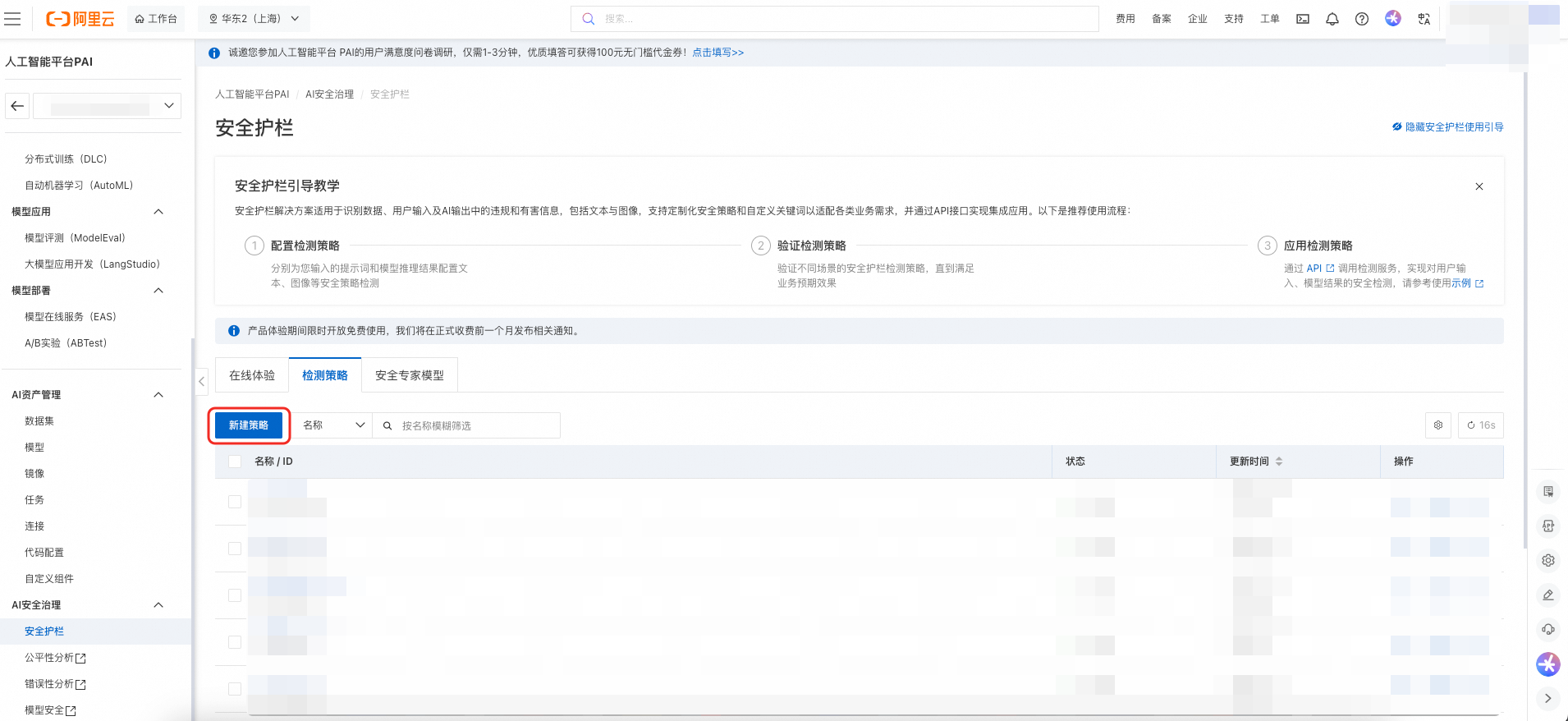
Task: Switch to 在线体验 tab
Action: coord(252,375)
